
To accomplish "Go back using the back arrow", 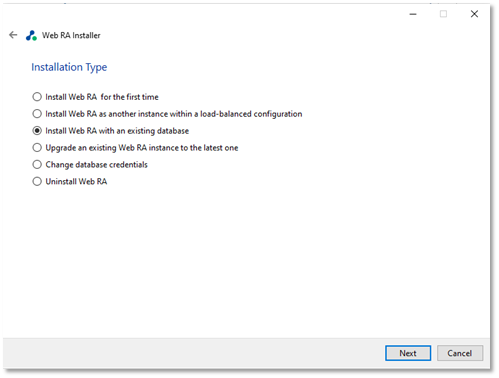I will 13,35.
